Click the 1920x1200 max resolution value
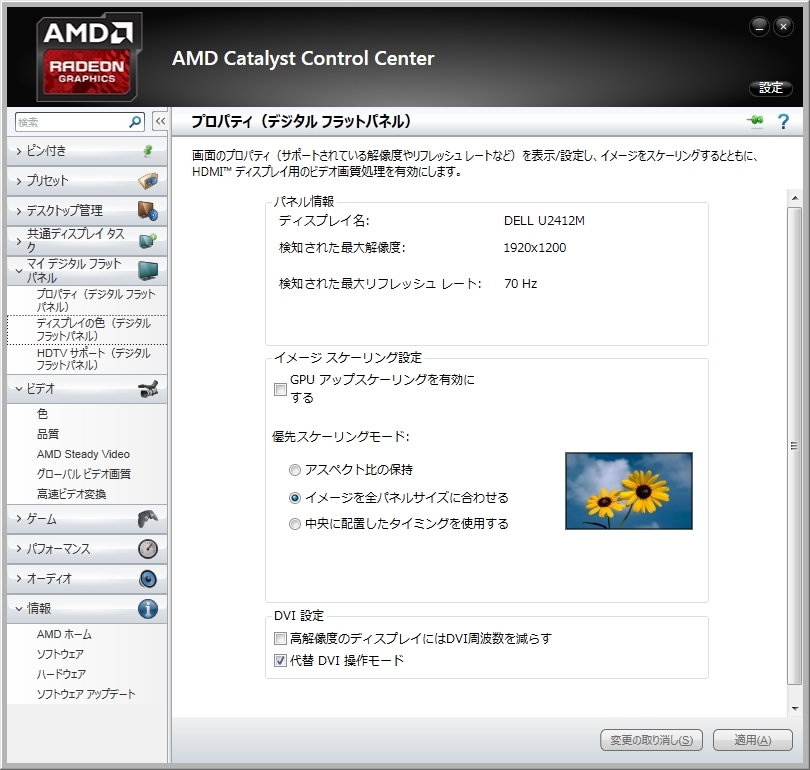Screen dimensions: 810x770 coord(535,248)
